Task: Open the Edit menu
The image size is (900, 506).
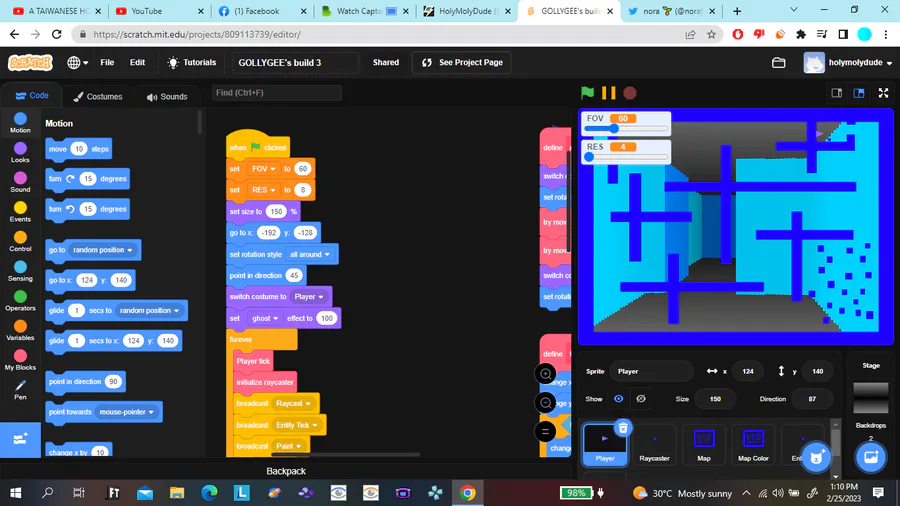Action: click(137, 63)
